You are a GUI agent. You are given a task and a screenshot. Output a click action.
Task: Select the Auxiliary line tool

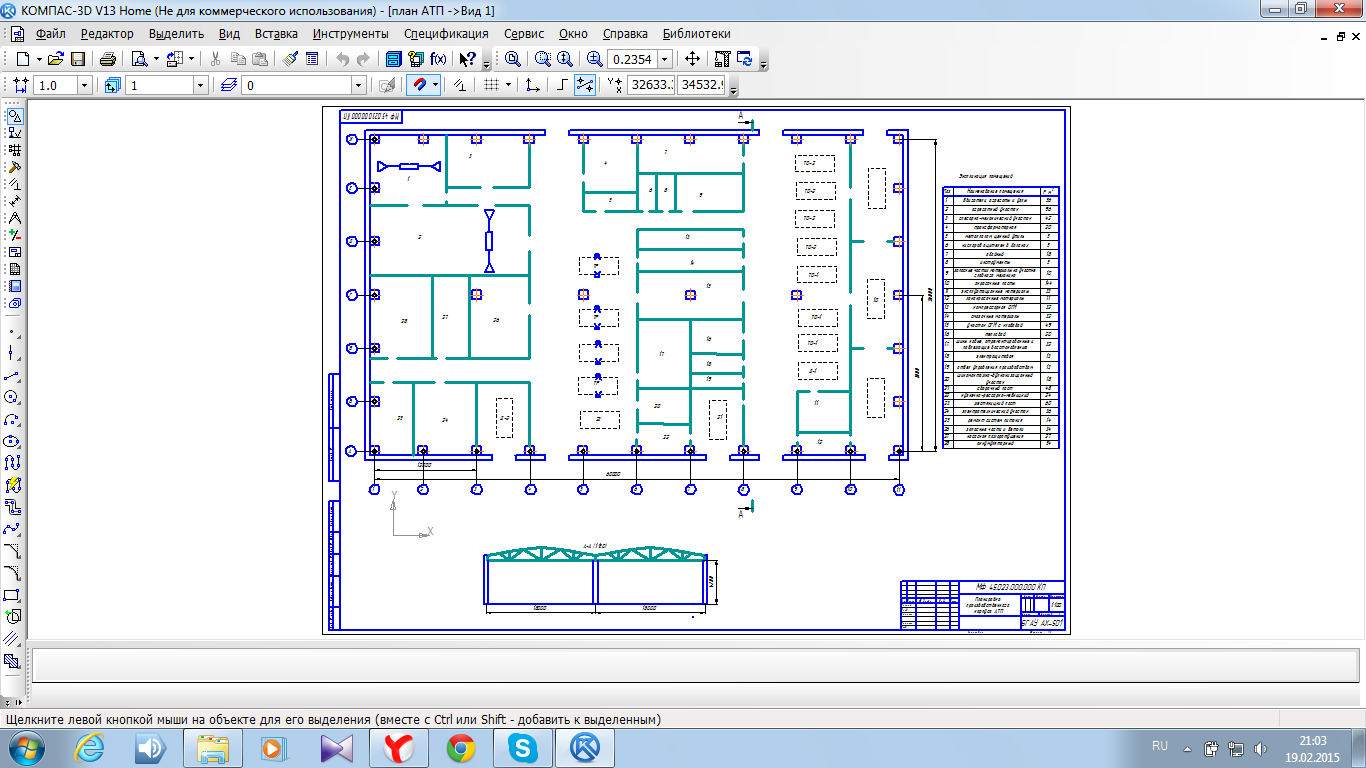point(13,352)
